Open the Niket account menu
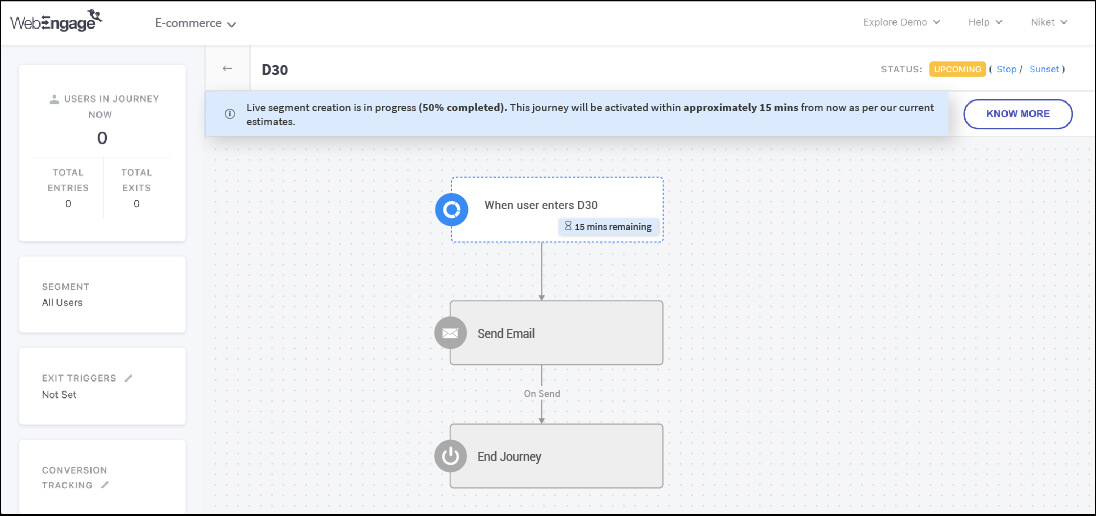The width and height of the screenshot is (1096, 516). 1049,22
